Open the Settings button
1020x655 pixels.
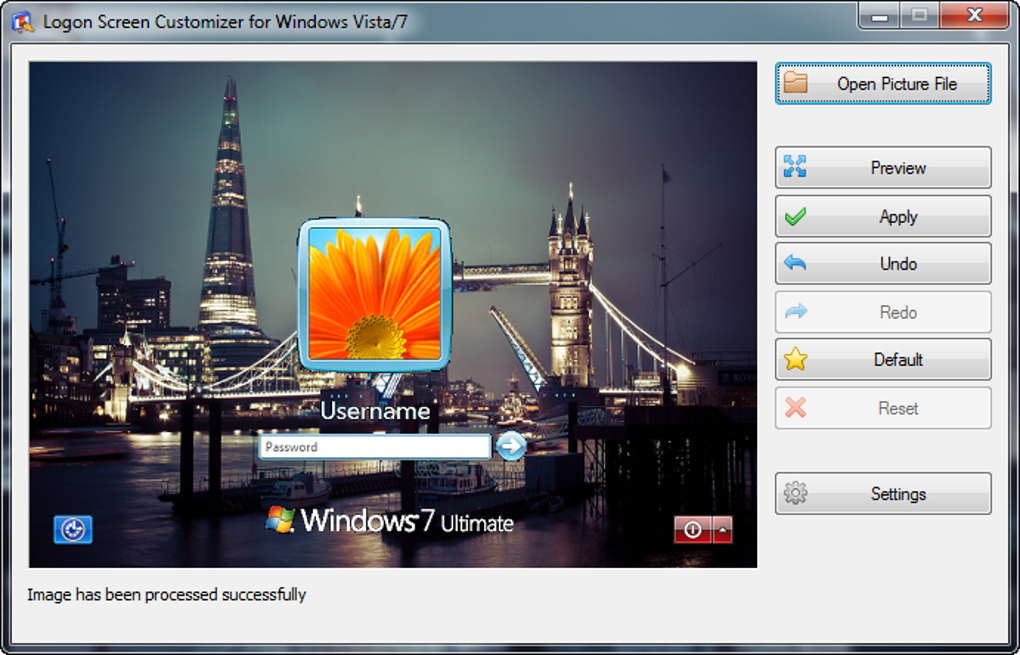883,494
